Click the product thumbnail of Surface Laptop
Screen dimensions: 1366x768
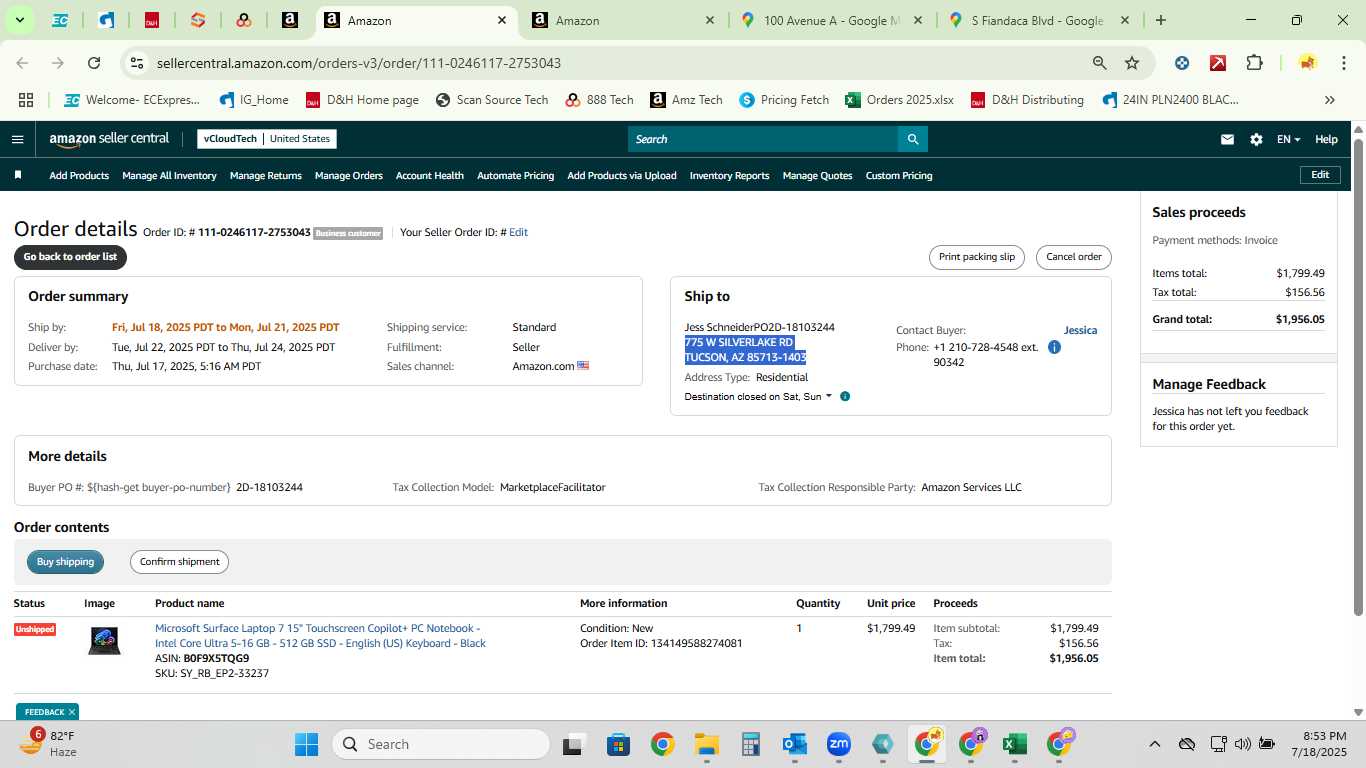click(x=104, y=641)
